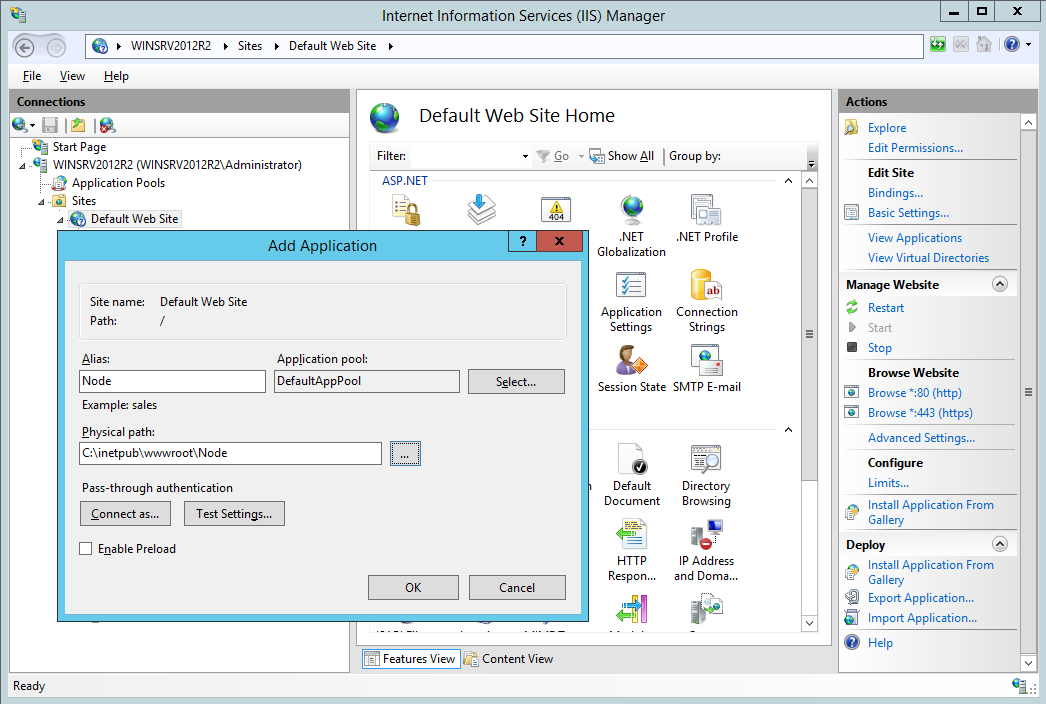Click the Back navigation arrow
1046x704 pixels.
point(25,47)
